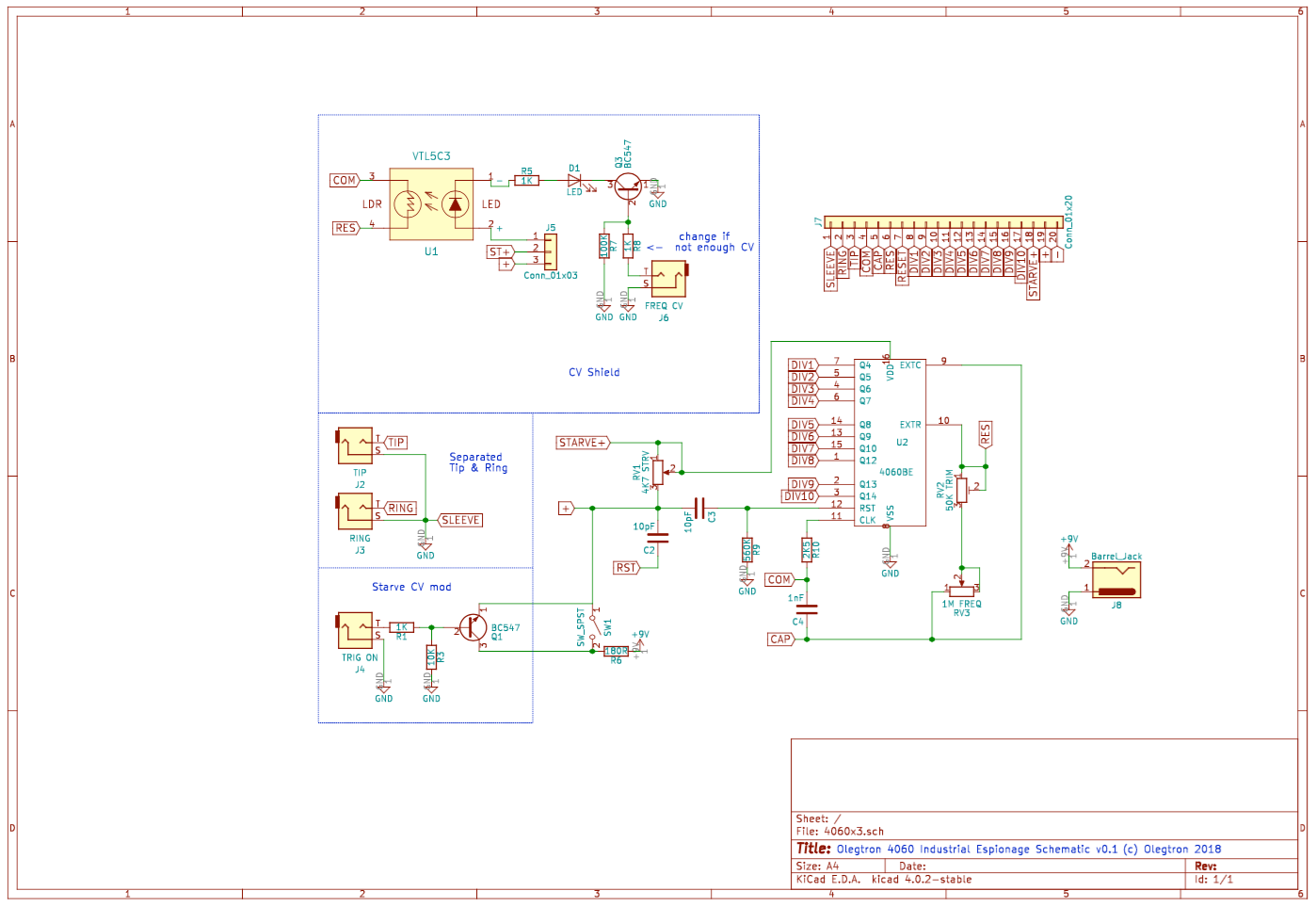
Task: Click transistor Q1 BC547 symbol
Action: pyautogui.click(x=473, y=628)
